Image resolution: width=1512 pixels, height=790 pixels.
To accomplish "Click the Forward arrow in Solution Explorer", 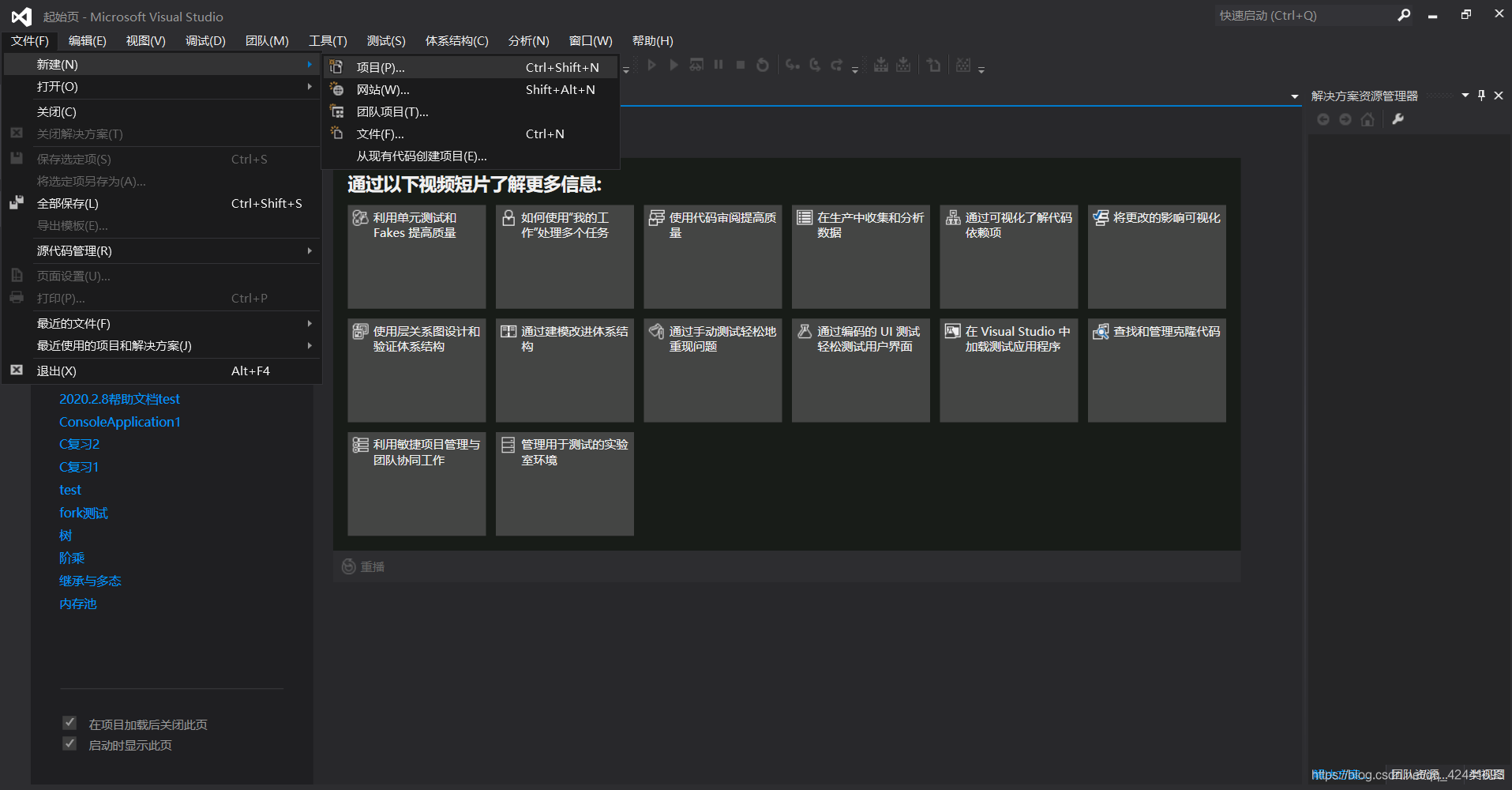I will [1345, 119].
